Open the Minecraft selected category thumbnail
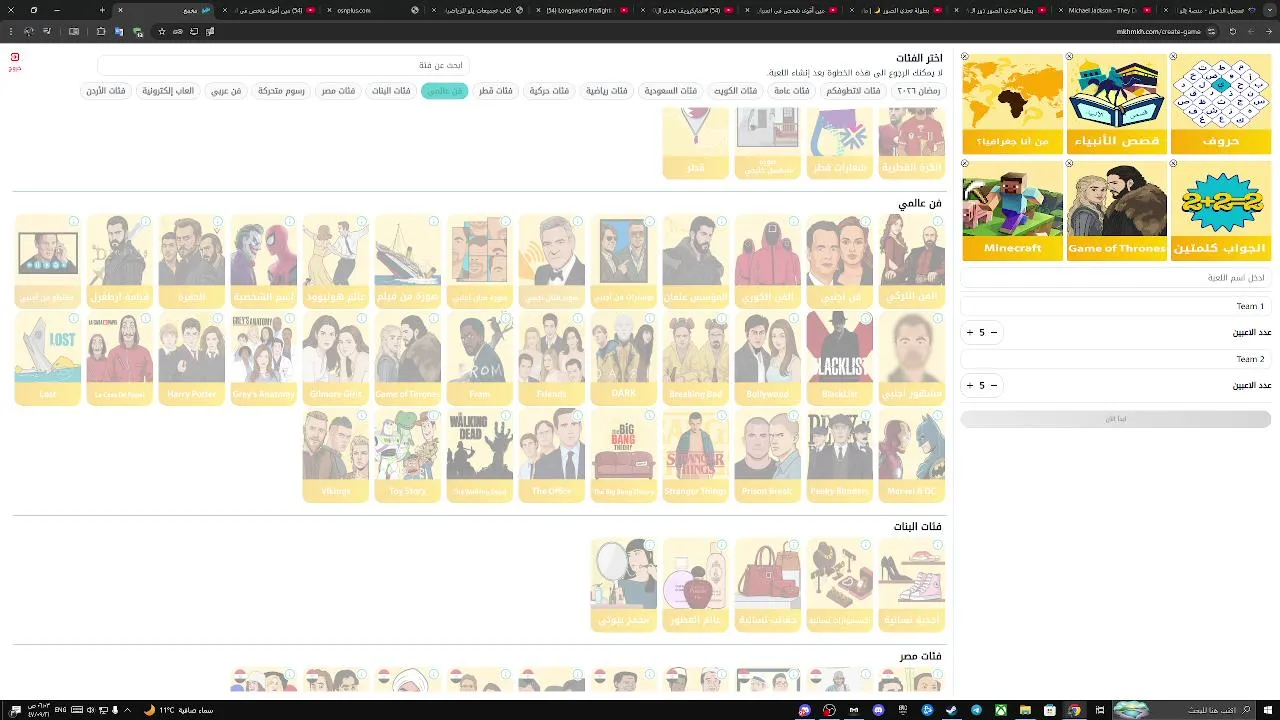Screen dimensions: 1280x720 1012,211
